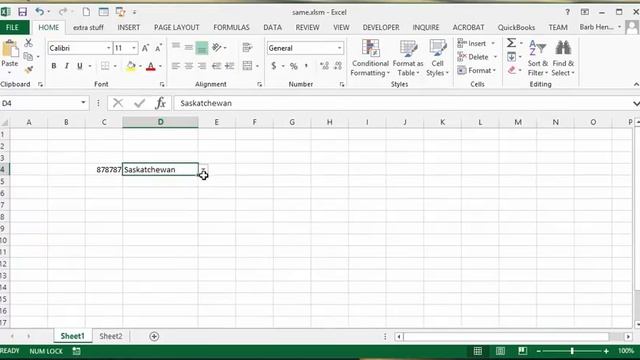This screenshot has width=640, height=360.
Task: Toggle Middle Align
Action: (189, 47)
